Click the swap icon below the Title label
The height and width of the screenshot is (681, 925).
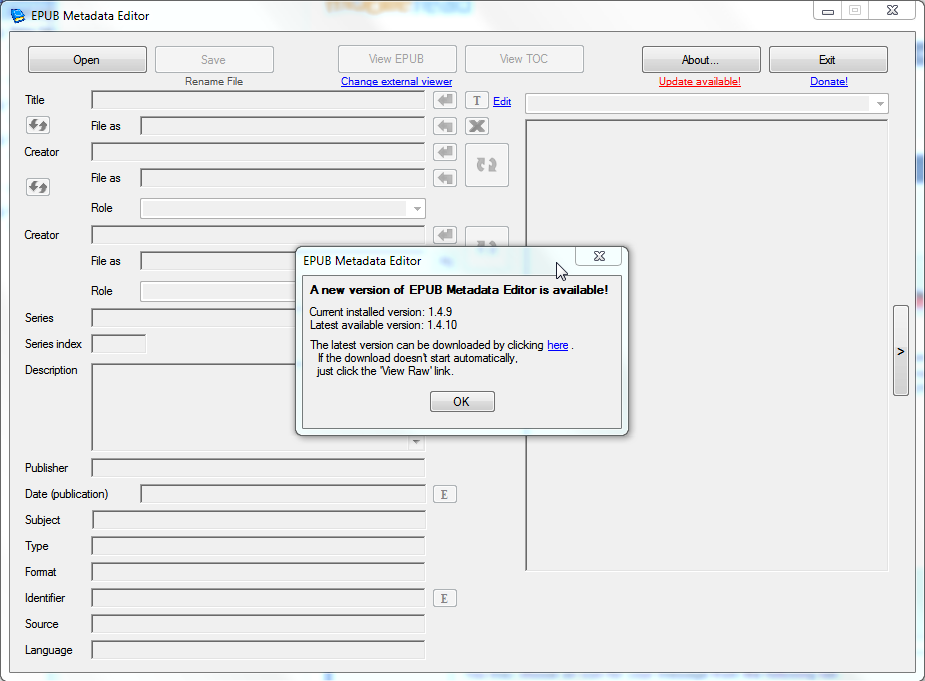tap(38, 125)
